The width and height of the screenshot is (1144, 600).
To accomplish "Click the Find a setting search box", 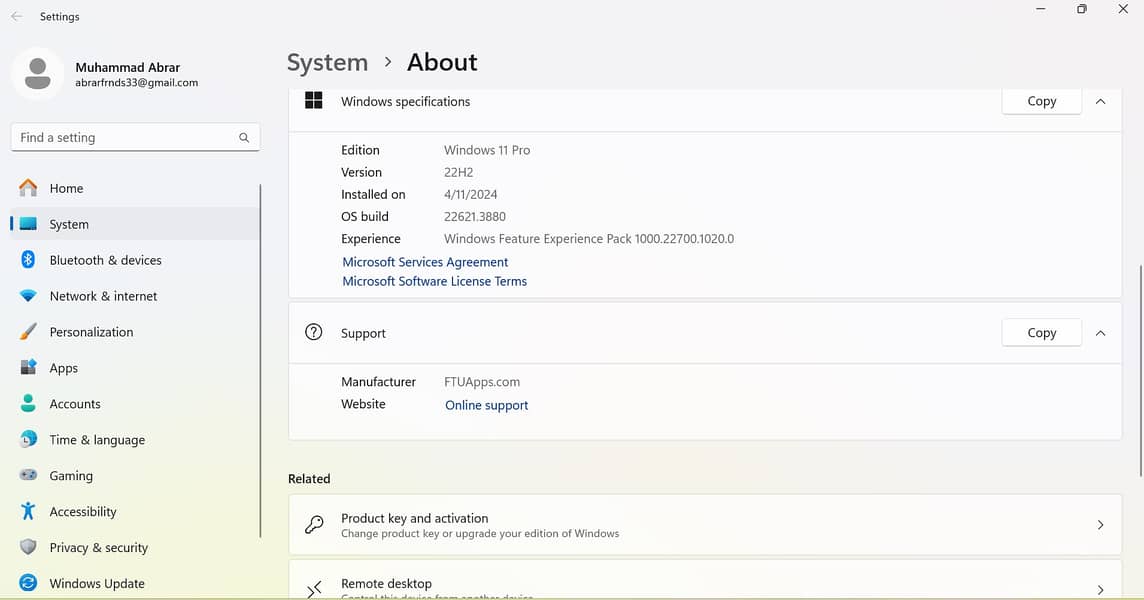I will pyautogui.click(x=125, y=138).
